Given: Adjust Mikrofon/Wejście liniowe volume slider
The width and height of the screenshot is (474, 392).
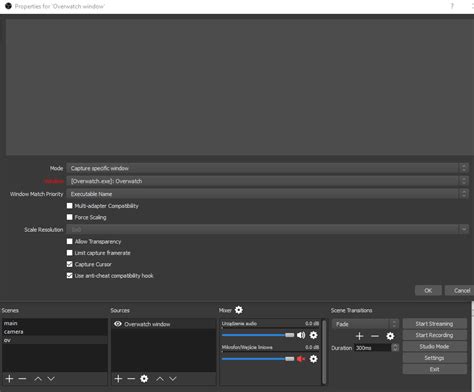Looking at the screenshot, I should pyautogui.click(x=258, y=359).
